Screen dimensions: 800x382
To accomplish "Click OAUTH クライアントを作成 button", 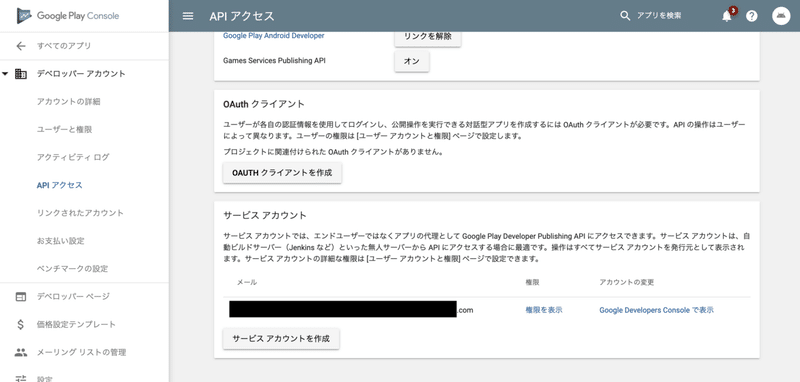I will (x=282, y=173).
